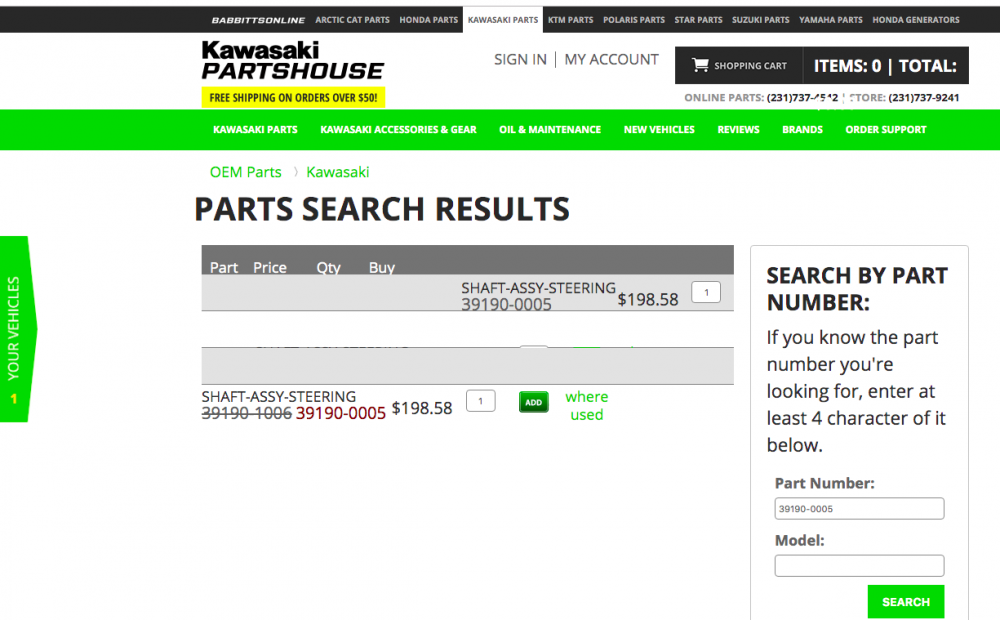Viewport: 1000px width, 620px height.
Task: View cart Items and Total summary
Action: (x=885, y=66)
